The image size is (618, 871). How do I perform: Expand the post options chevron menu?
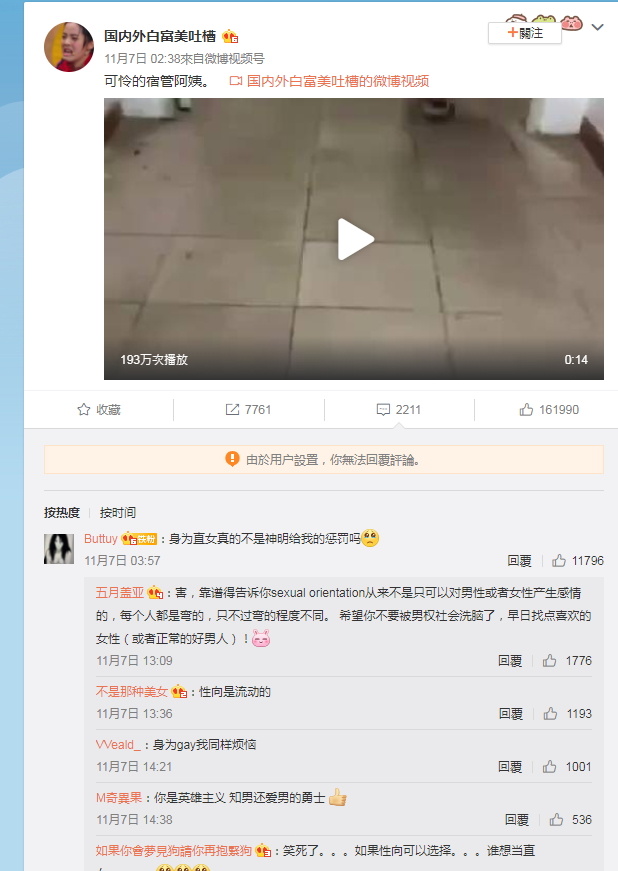coord(597,27)
